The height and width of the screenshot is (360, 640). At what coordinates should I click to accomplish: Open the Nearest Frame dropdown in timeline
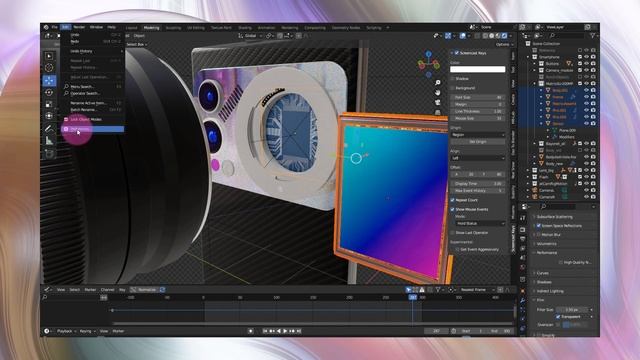click(476, 290)
